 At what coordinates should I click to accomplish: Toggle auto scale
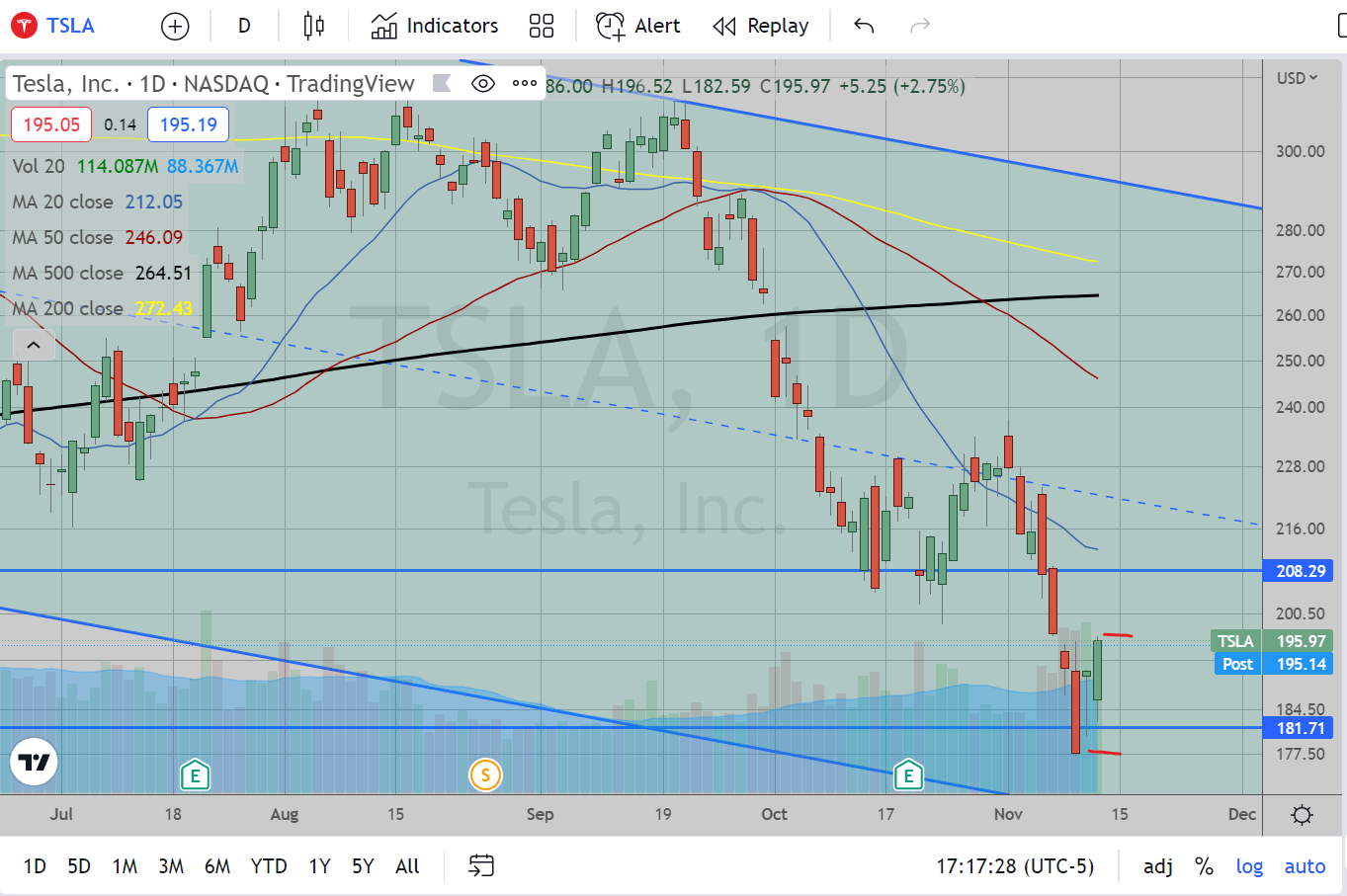click(1305, 866)
